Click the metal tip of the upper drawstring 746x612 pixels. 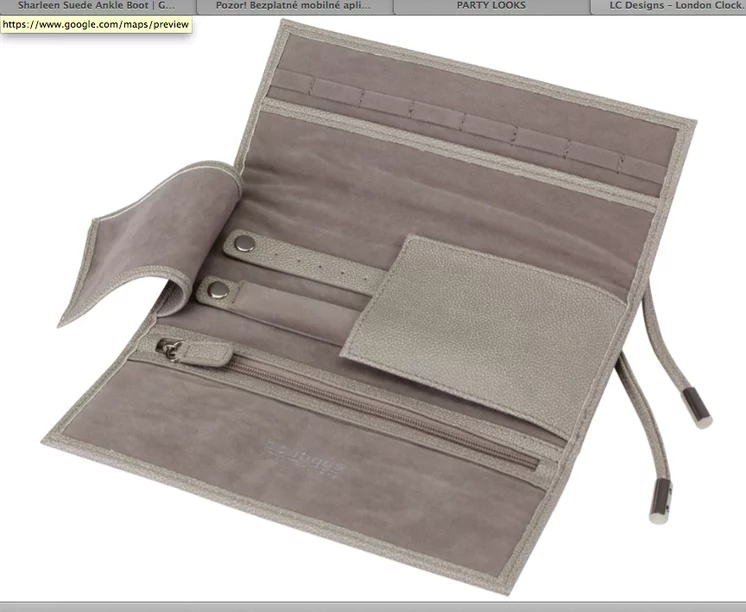click(697, 408)
